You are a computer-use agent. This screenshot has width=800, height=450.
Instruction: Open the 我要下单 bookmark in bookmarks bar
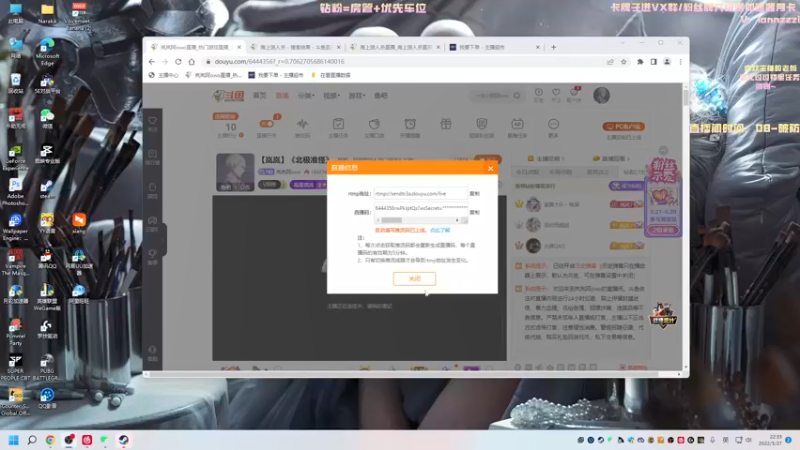276,75
